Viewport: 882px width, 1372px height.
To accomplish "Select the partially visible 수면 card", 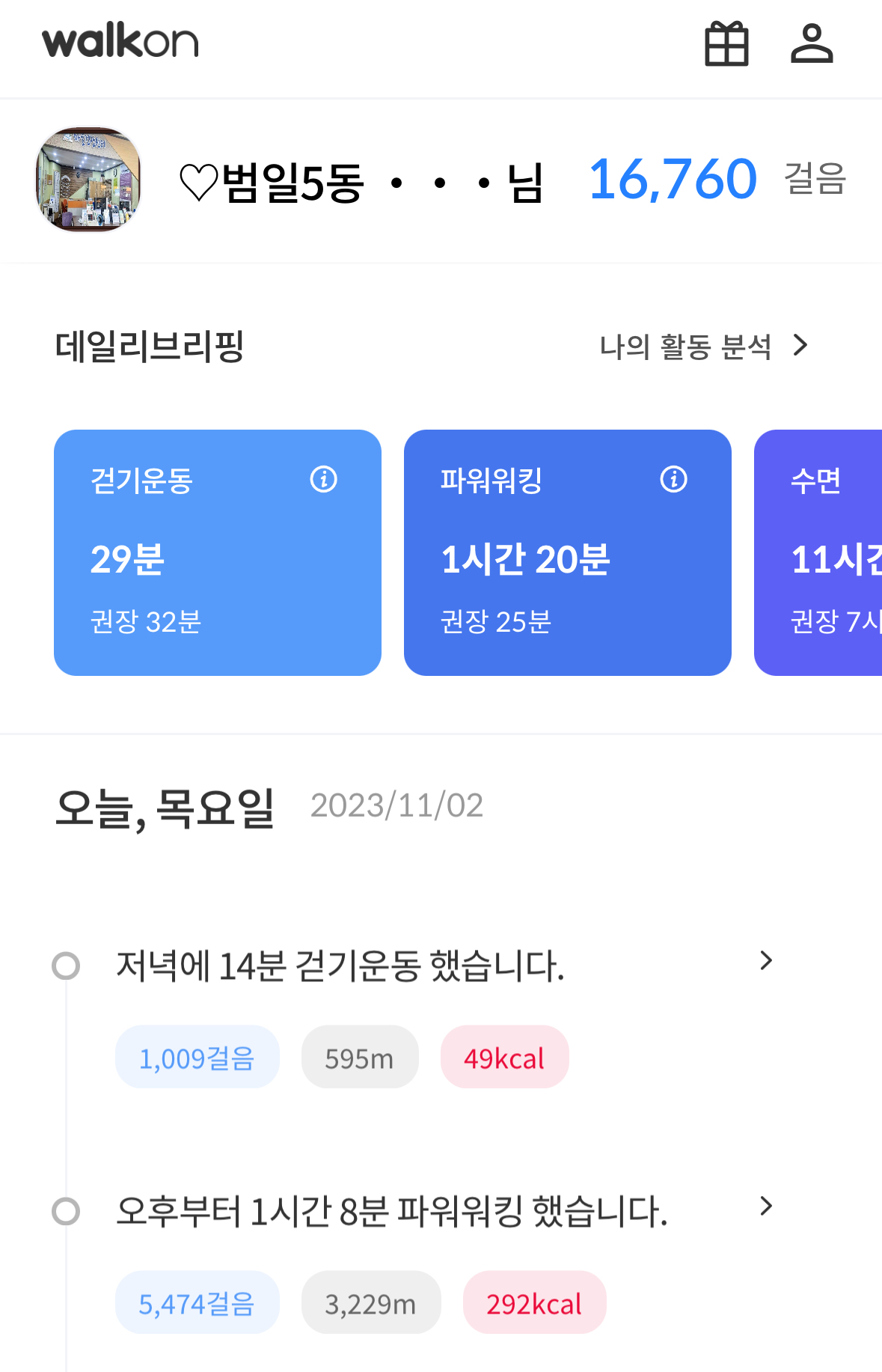I will pos(819,554).
